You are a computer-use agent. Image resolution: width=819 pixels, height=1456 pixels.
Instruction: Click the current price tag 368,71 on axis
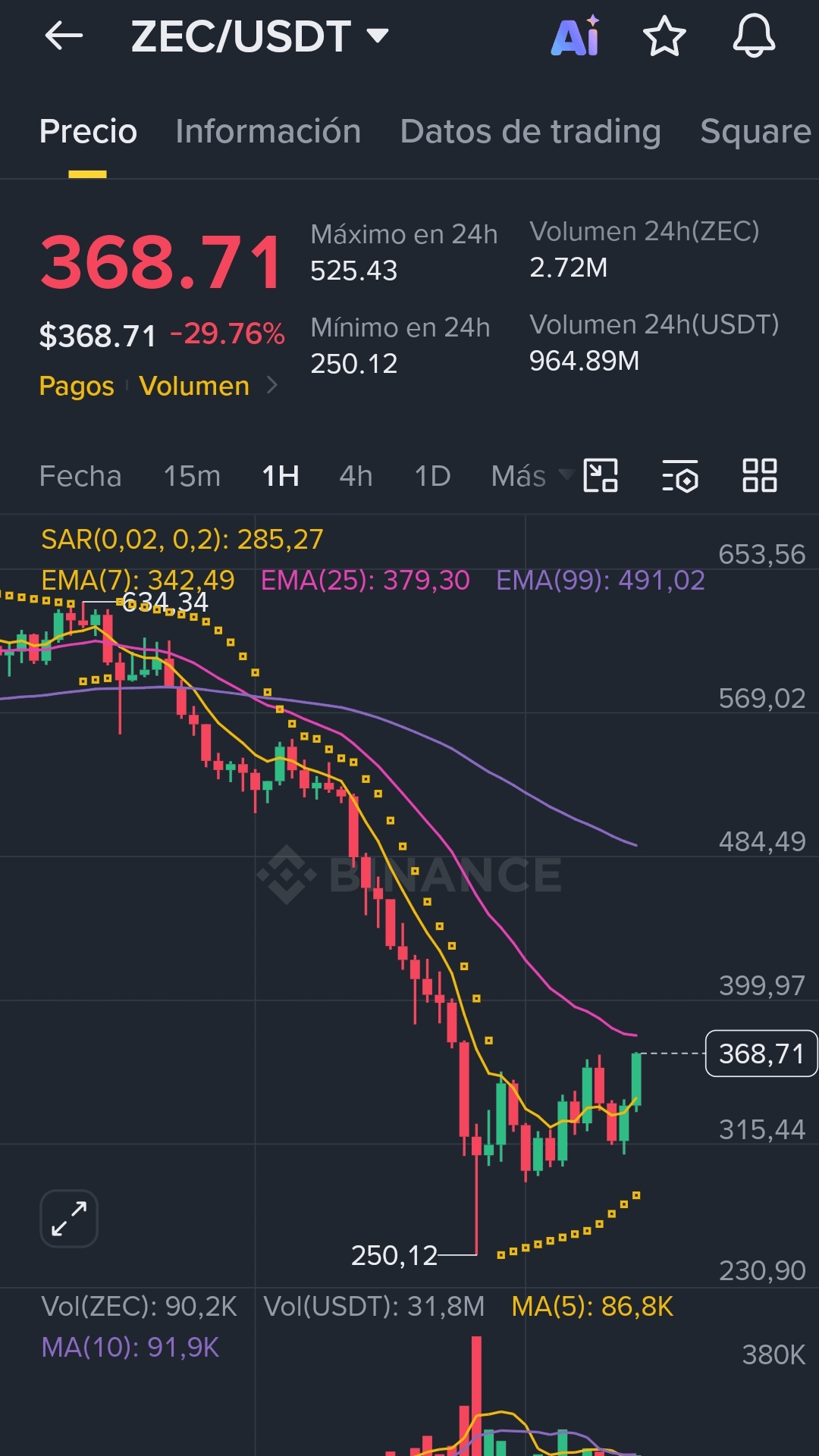point(761,1054)
